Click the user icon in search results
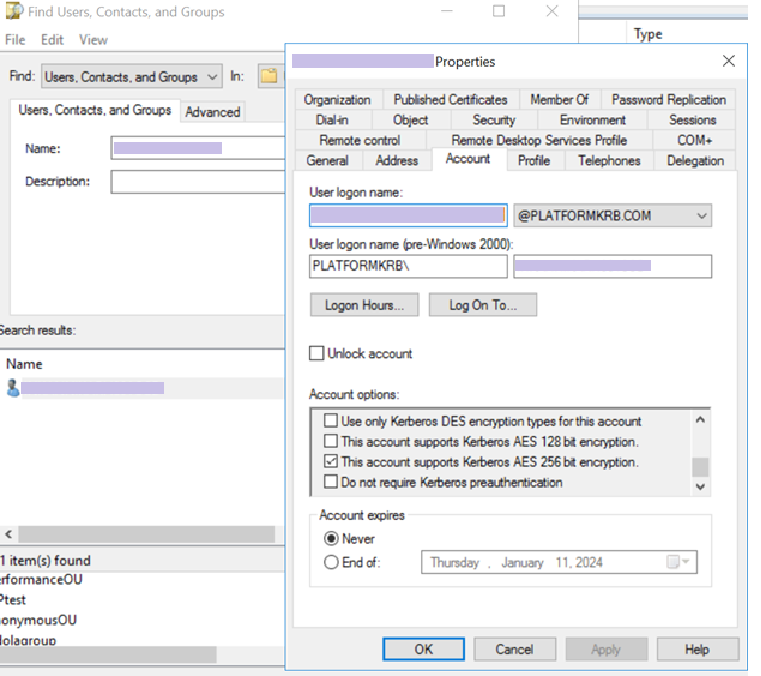The image size is (761, 676). 13,388
